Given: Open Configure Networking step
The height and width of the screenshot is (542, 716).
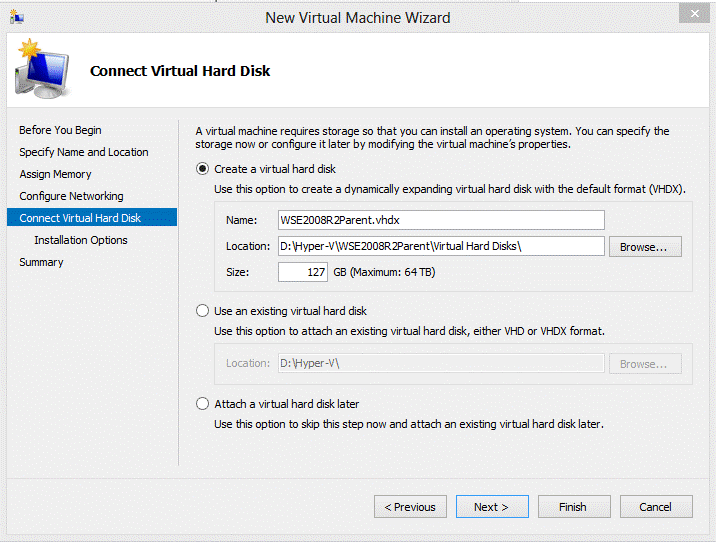Looking at the screenshot, I should [71, 196].
